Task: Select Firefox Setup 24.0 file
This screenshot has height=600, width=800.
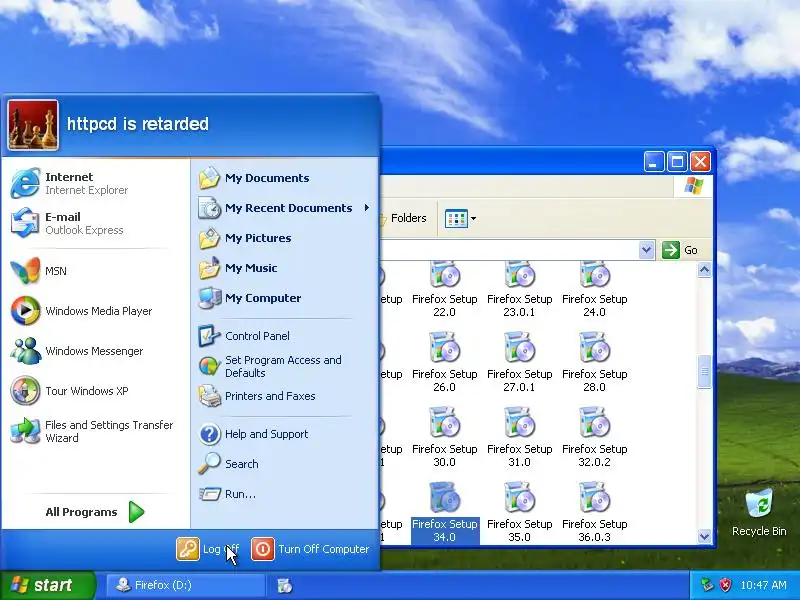Action: (x=594, y=290)
